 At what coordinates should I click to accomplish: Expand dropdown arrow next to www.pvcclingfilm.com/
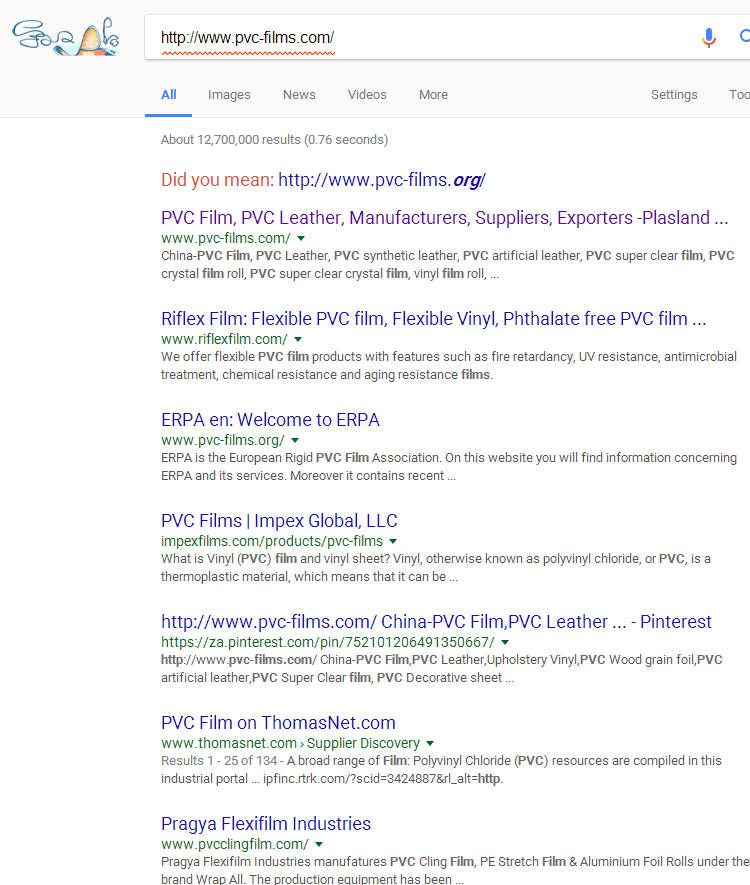(x=319, y=844)
